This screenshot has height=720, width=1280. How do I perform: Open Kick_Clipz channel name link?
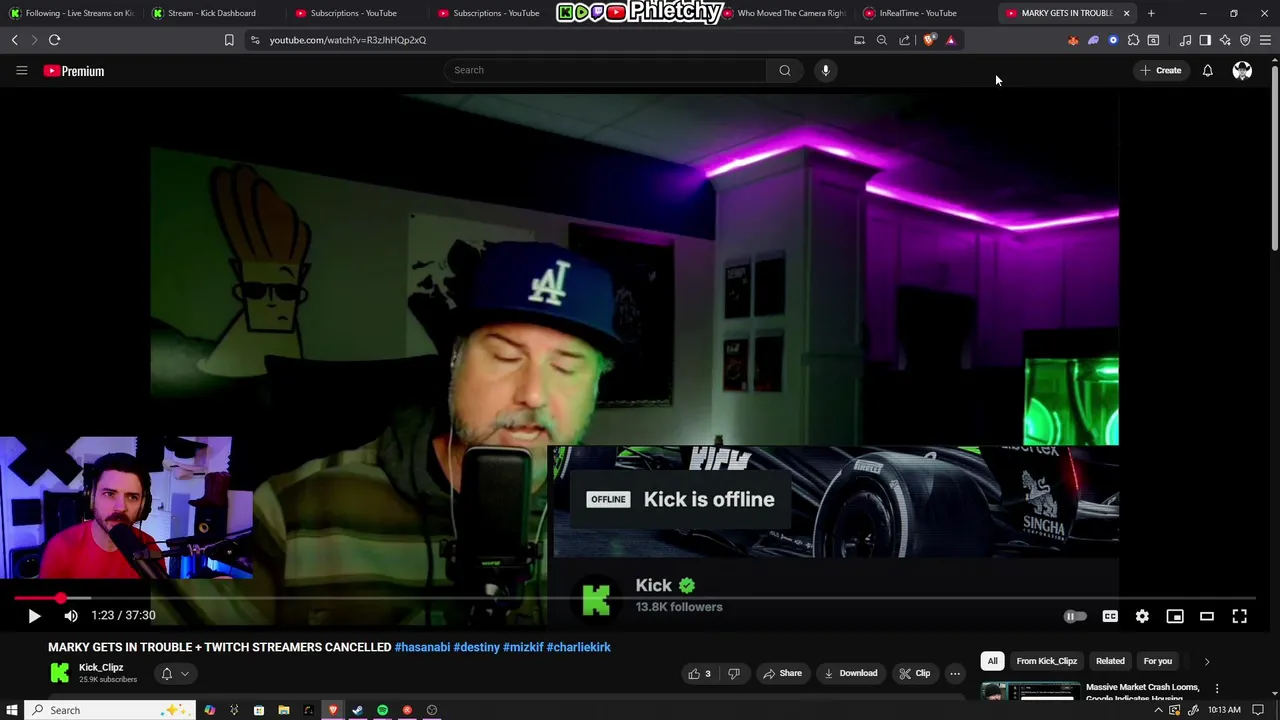pyautogui.click(x=101, y=667)
